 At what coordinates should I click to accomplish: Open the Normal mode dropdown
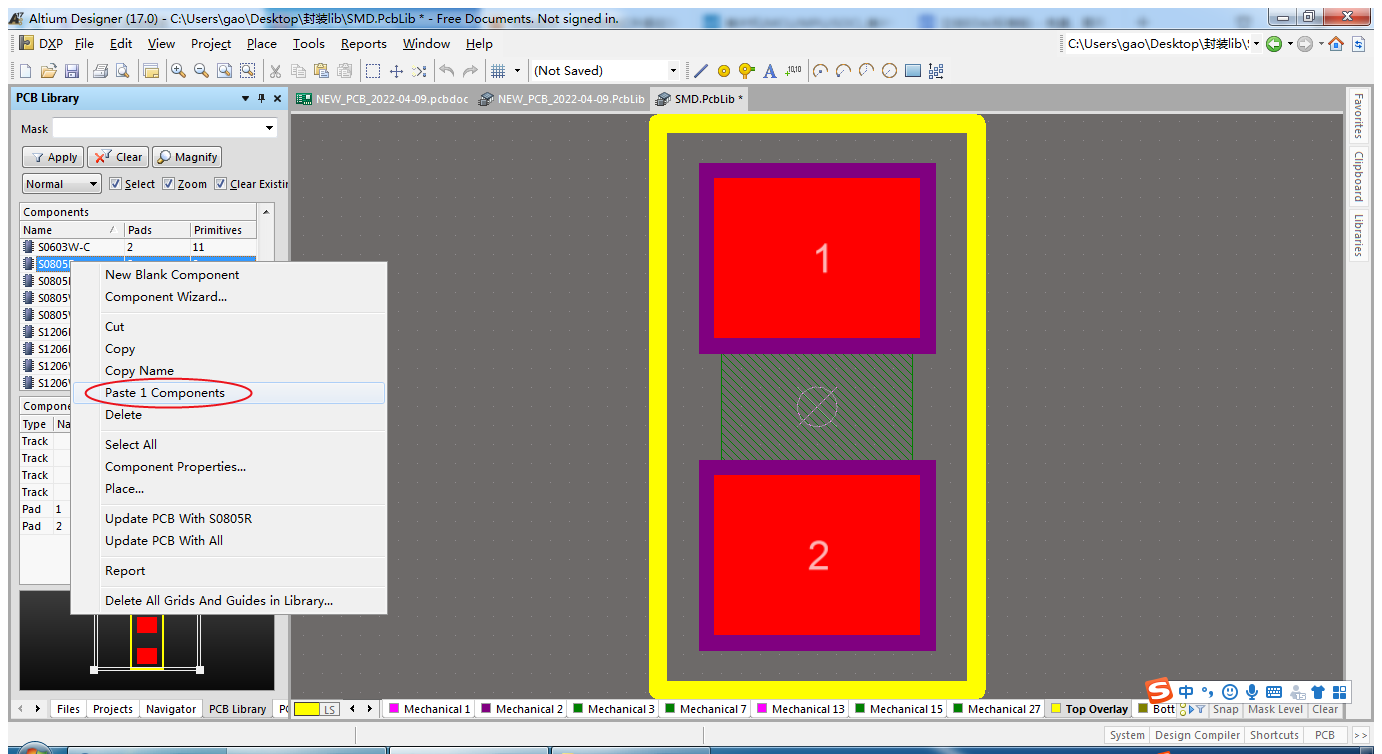point(62,184)
